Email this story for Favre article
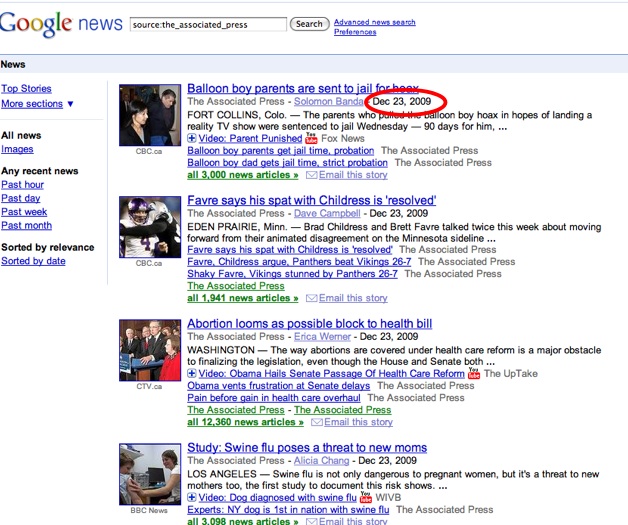The width and height of the screenshot is (628, 525). [x=353, y=298]
